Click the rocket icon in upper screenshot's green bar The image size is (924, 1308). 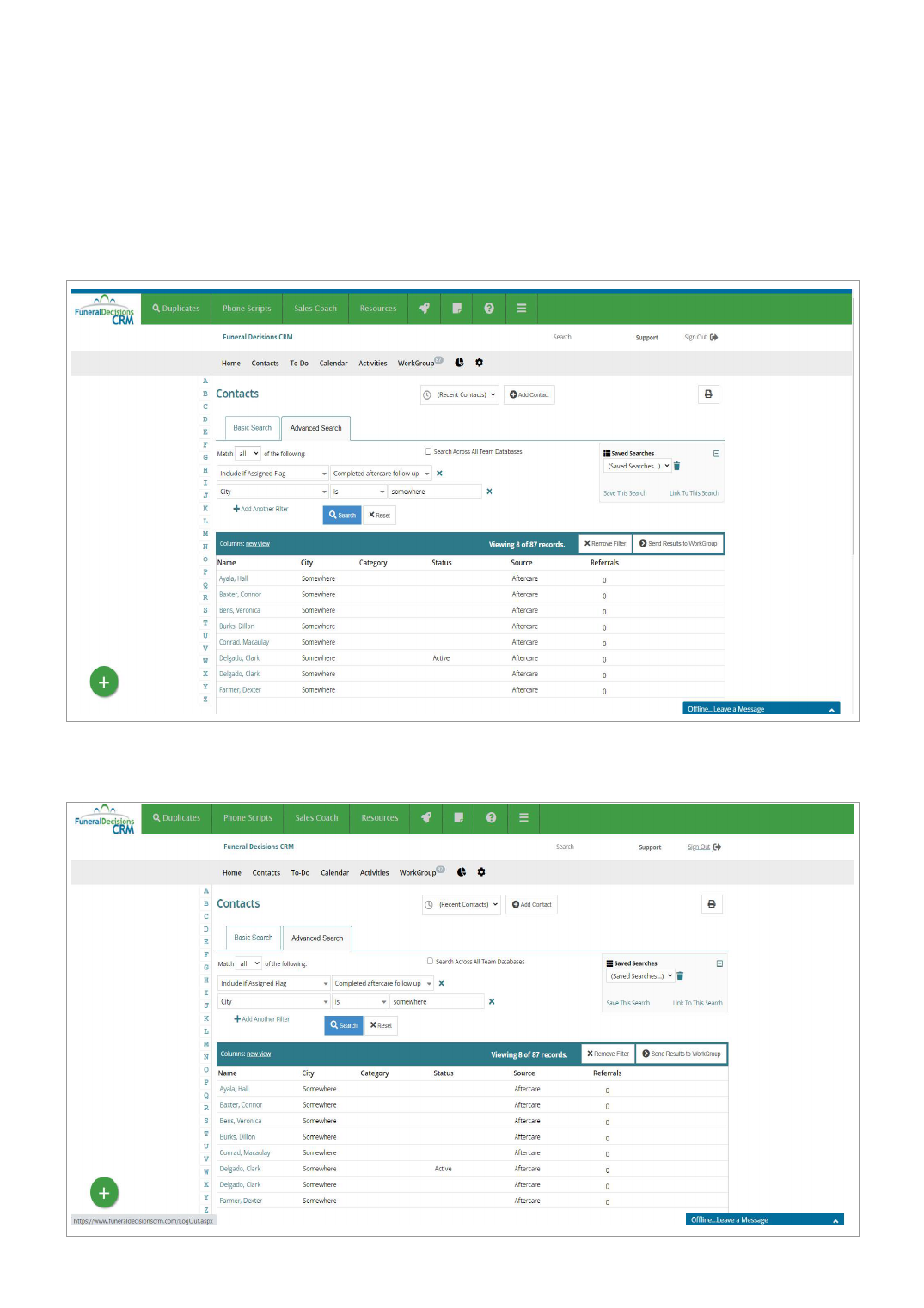pos(425,309)
